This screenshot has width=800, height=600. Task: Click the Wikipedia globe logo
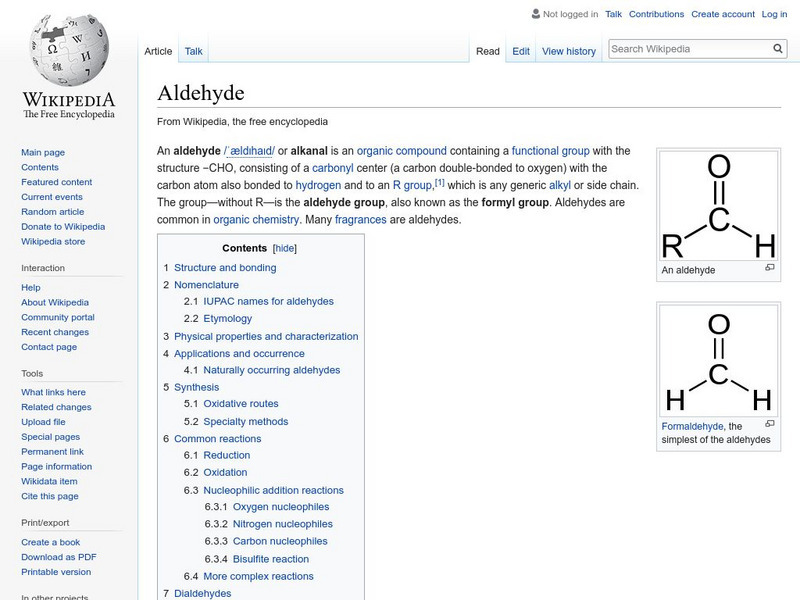coord(69,50)
